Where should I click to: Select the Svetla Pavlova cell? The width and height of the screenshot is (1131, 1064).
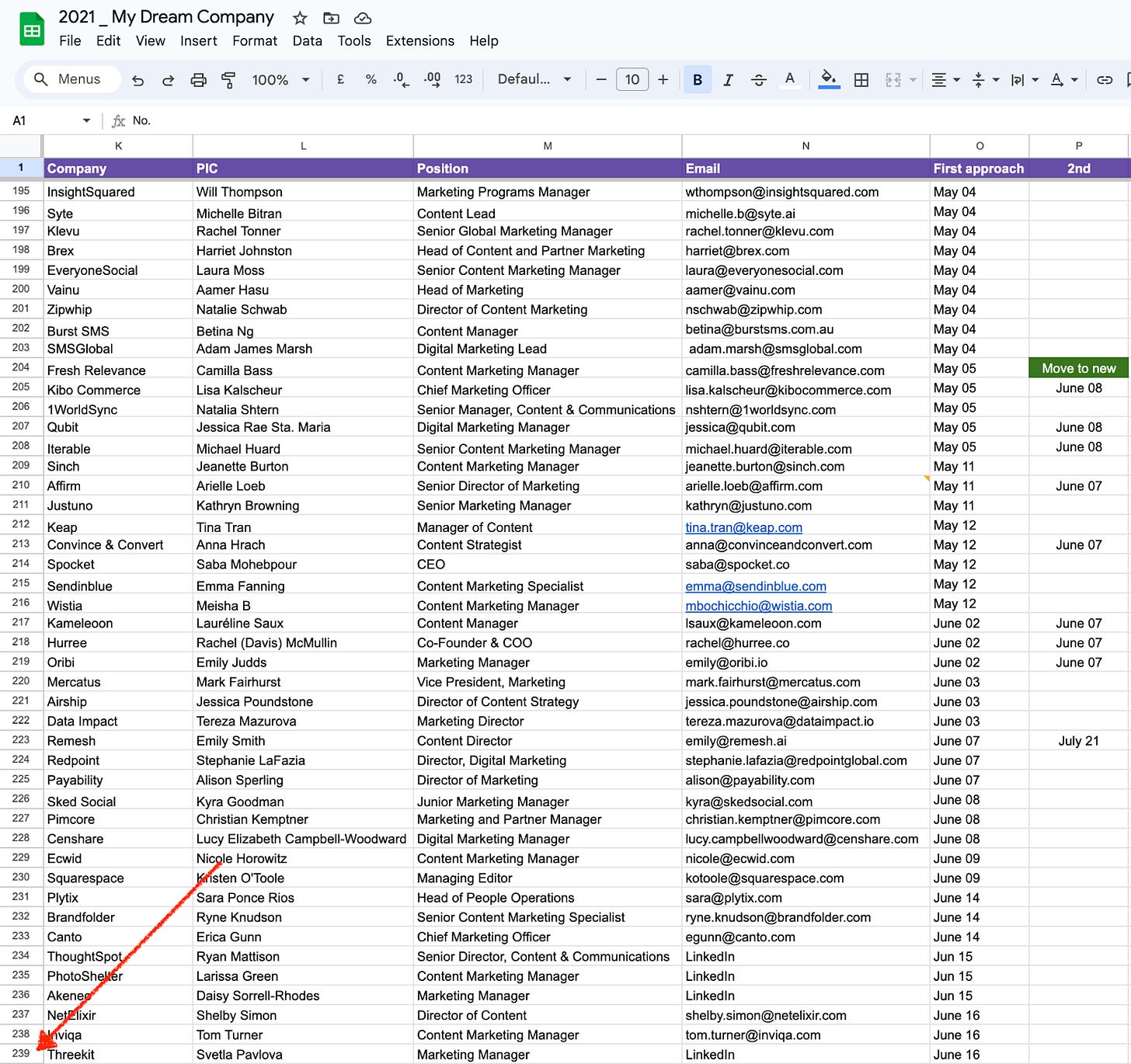coord(303,1055)
